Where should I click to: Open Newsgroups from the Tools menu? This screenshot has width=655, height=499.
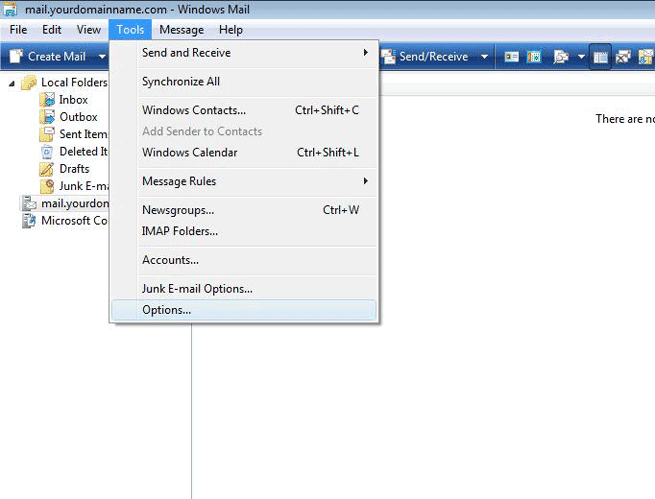244,210
